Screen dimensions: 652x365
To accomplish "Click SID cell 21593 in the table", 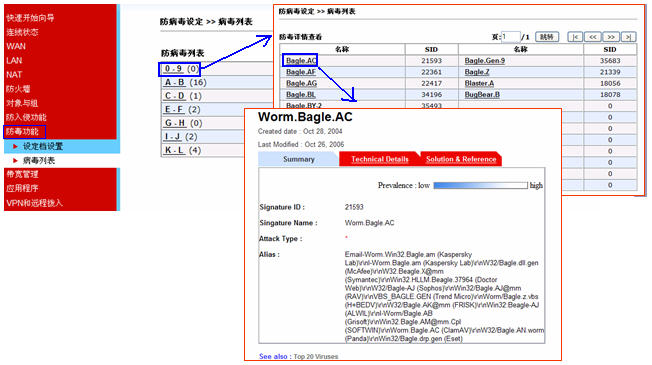I will click(432, 61).
